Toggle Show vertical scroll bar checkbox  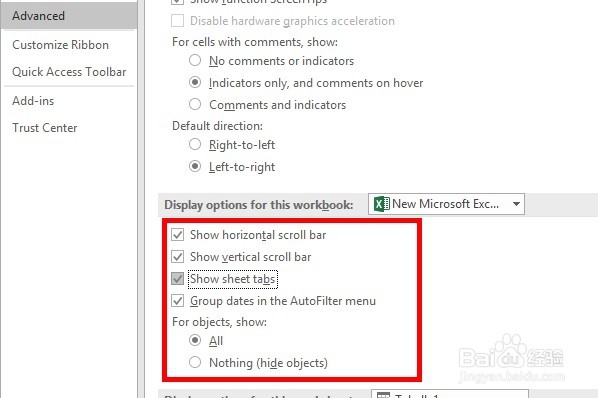click(177, 257)
